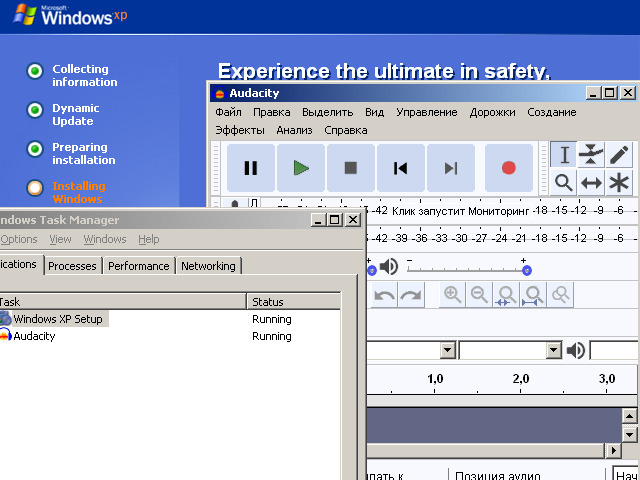This screenshot has height=480, width=640.
Task: Click Running status of Audacity task
Action: click(x=271, y=336)
